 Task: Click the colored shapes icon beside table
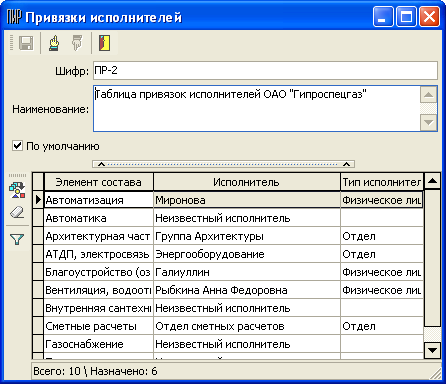point(17,190)
